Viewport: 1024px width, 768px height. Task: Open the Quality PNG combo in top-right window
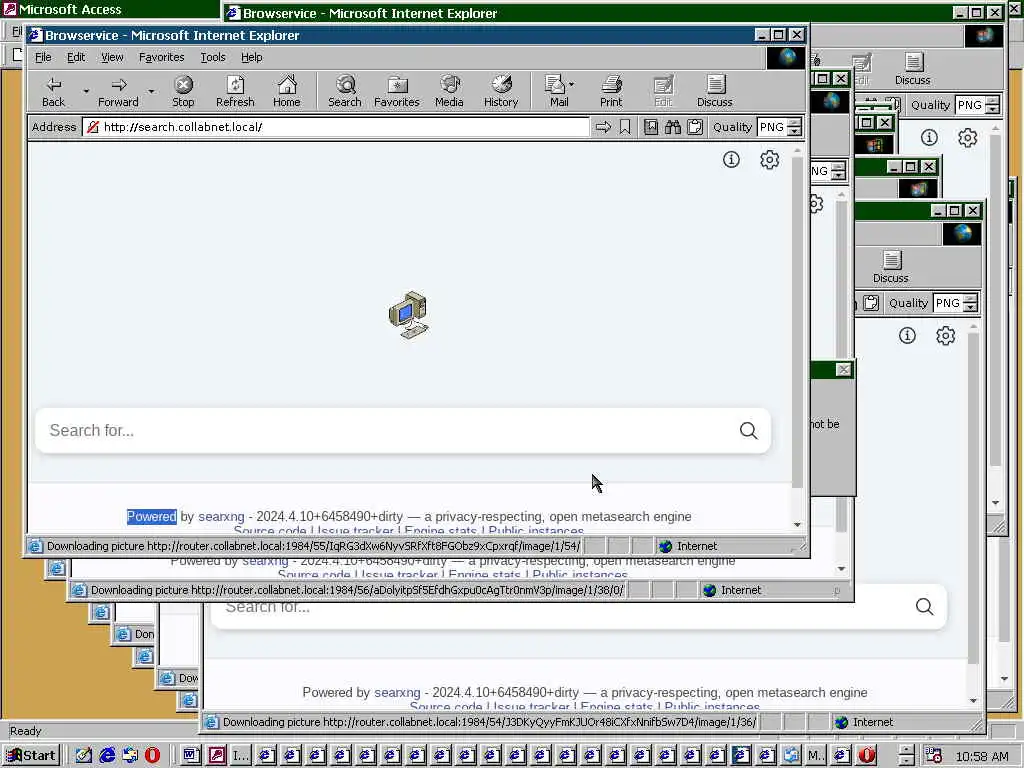coord(977,104)
